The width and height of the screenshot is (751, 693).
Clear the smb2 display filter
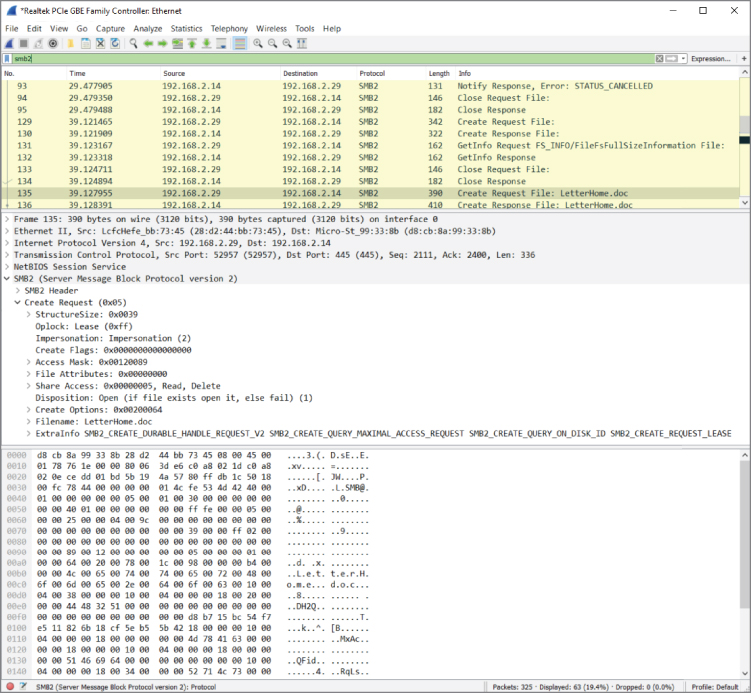tap(660, 58)
